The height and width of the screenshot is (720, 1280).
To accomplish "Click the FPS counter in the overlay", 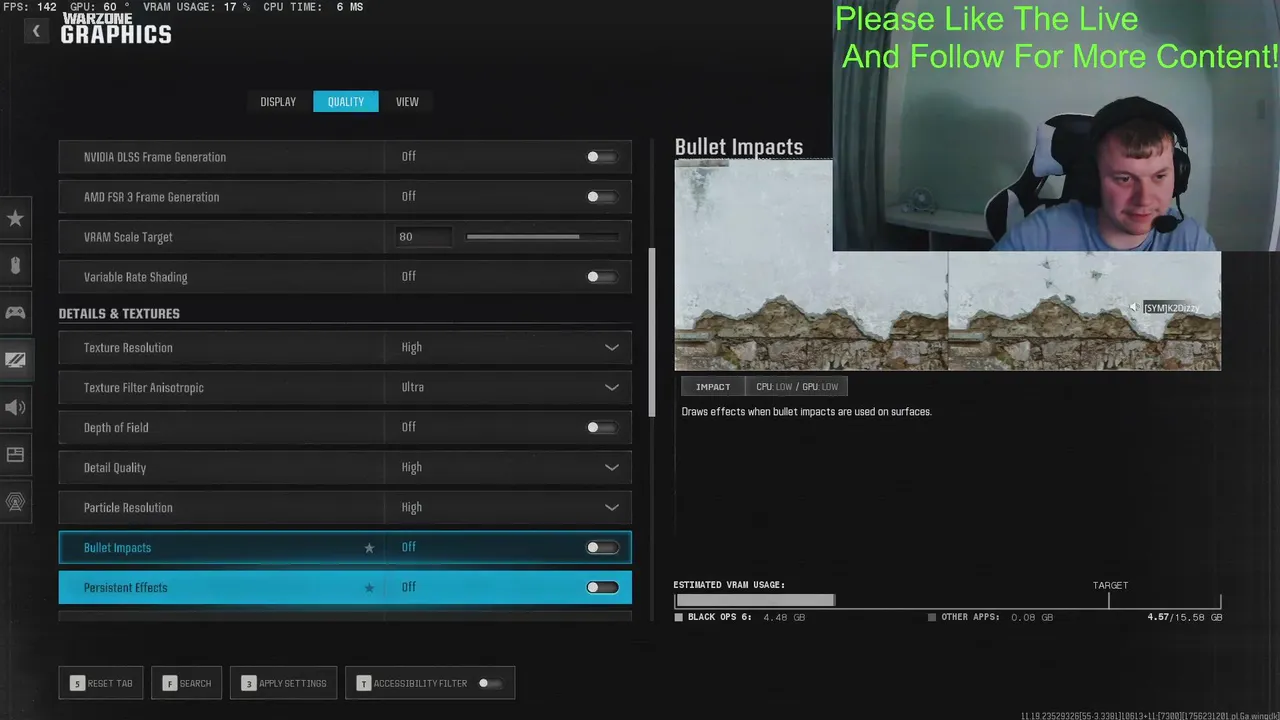I will 28,7.
